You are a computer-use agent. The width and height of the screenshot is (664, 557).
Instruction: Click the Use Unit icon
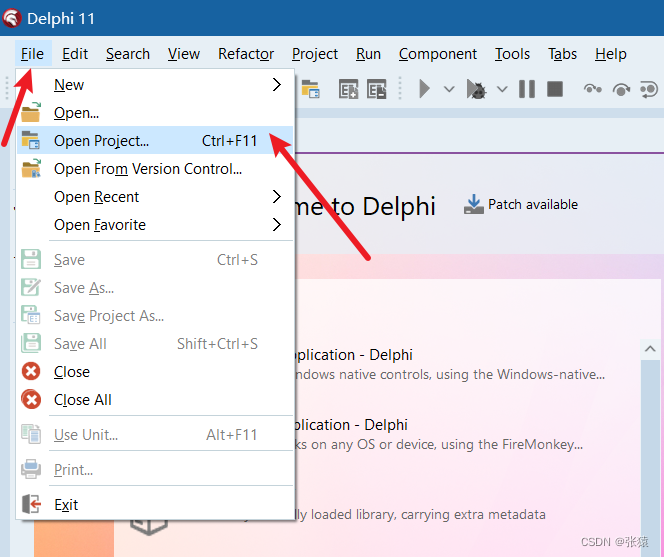click(31, 434)
